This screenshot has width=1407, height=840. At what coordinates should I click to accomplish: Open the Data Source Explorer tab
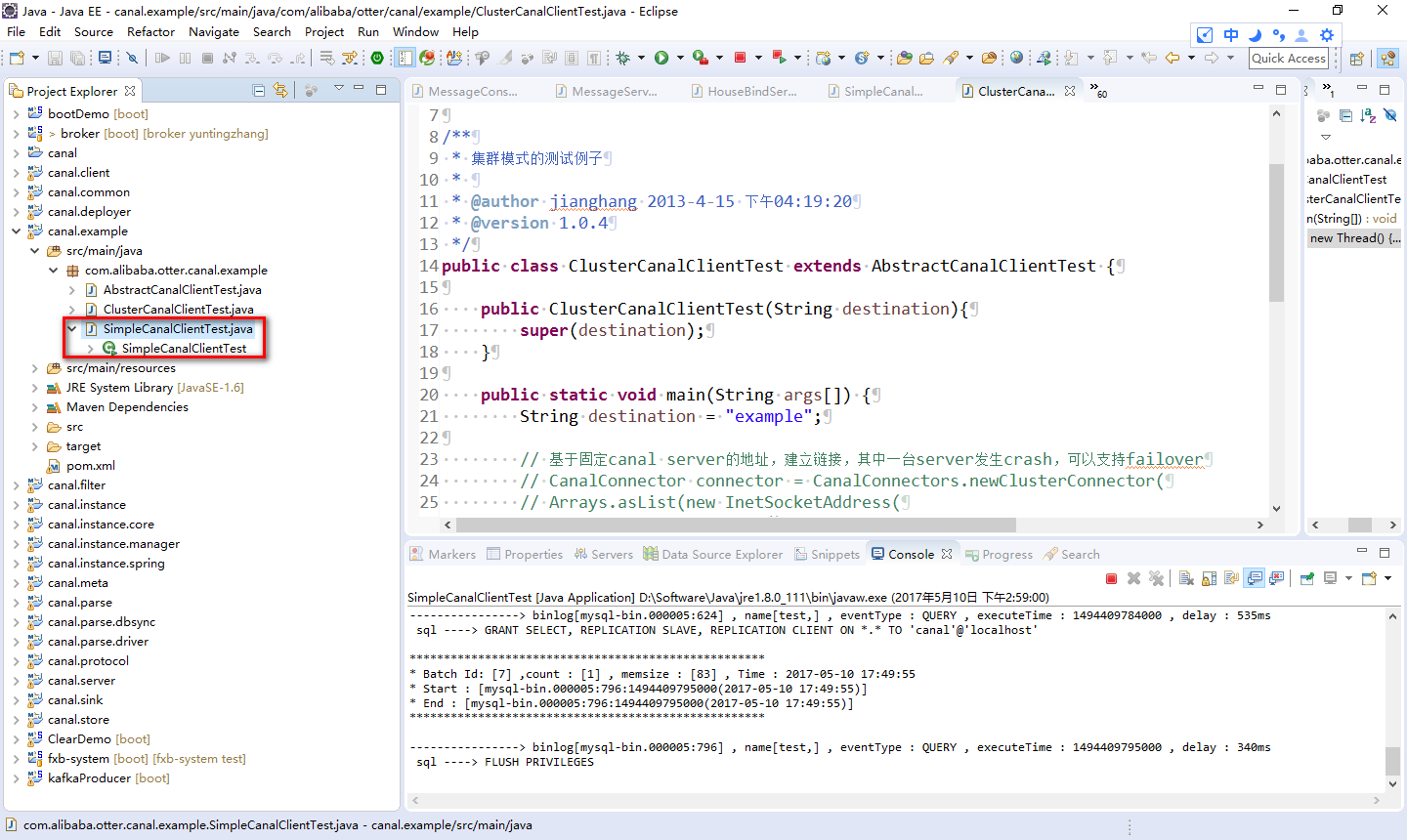tap(713, 554)
